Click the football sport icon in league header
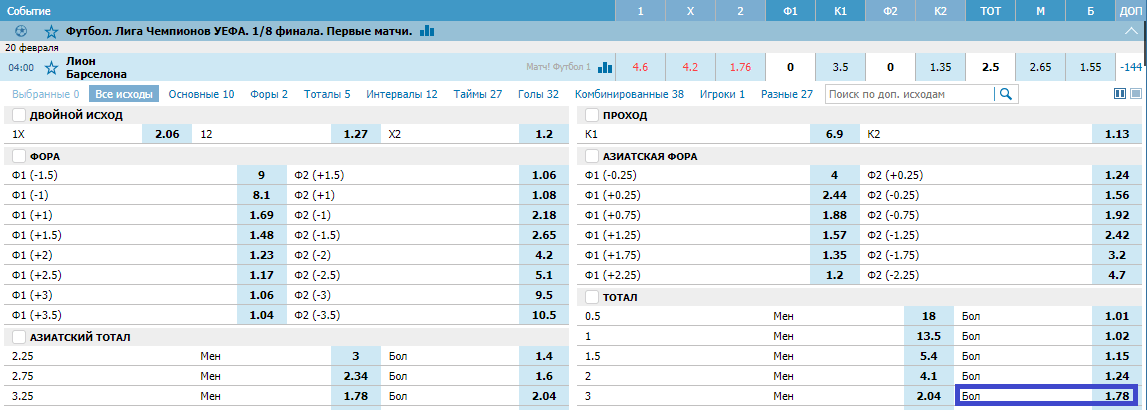Image resolution: width=1147 pixels, height=410 pixels. pyautogui.click(x=21, y=31)
